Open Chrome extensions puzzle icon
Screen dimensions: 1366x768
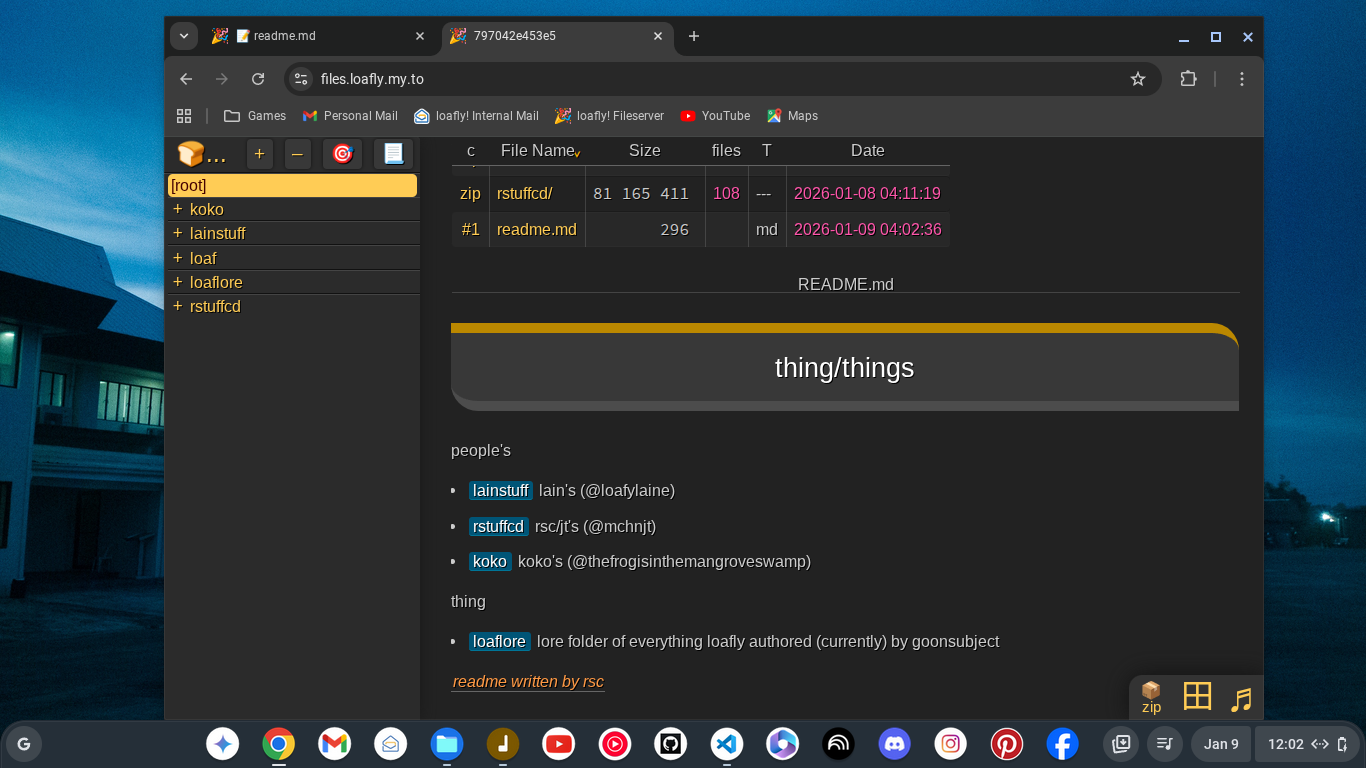pos(1188,79)
